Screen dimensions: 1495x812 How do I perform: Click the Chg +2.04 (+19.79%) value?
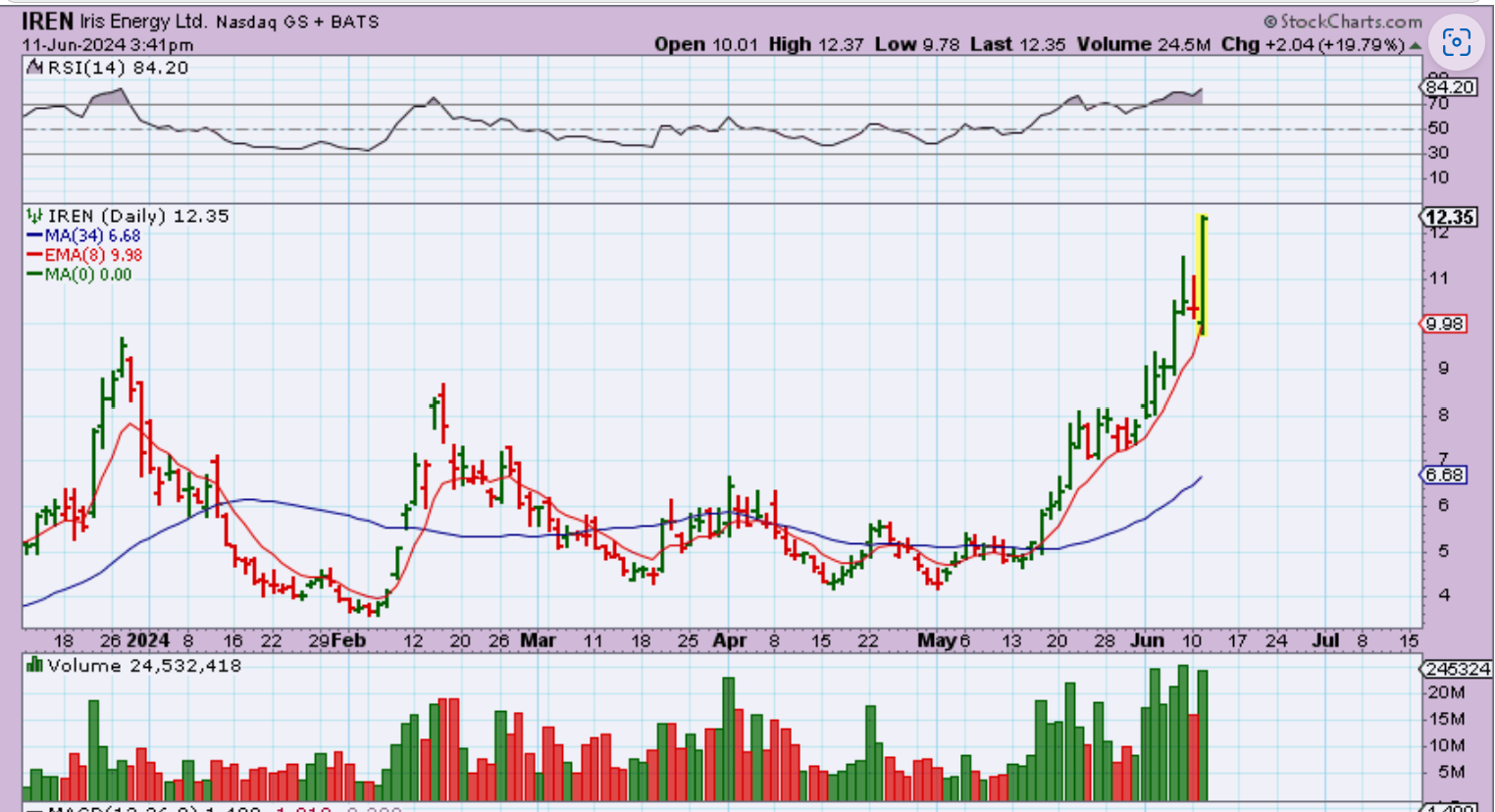[x=1313, y=44]
